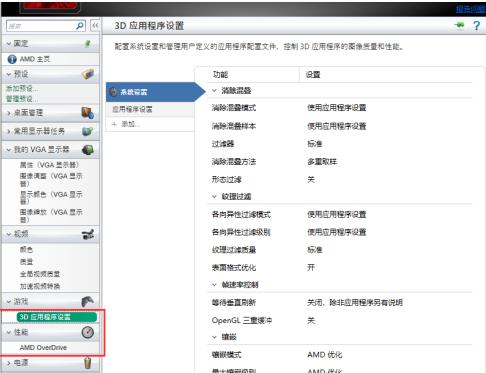This screenshot has width=486, height=373.
Task: Click the top-right report link
Action: click(x=471, y=9)
